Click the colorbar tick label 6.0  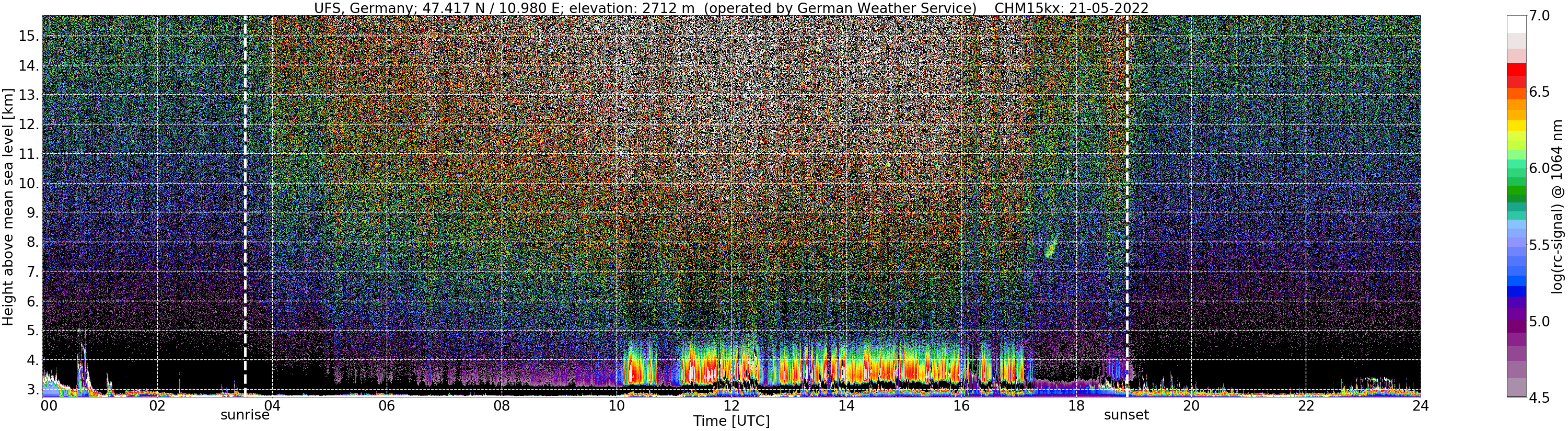coord(1539,169)
